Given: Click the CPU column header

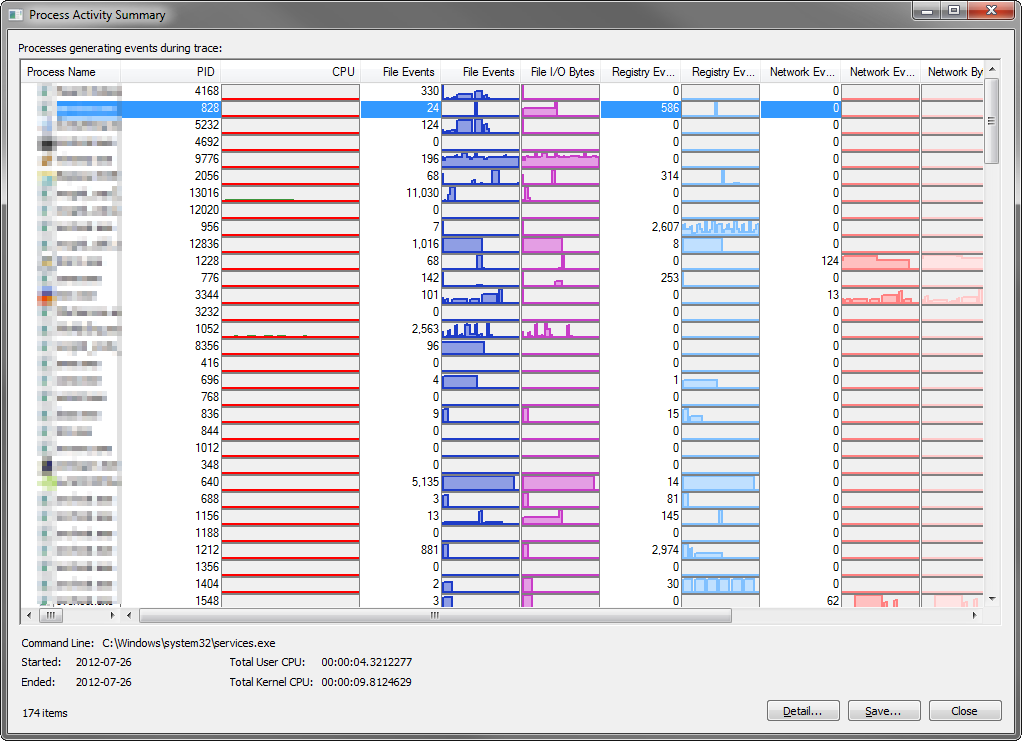Looking at the screenshot, I should point(290,72).
